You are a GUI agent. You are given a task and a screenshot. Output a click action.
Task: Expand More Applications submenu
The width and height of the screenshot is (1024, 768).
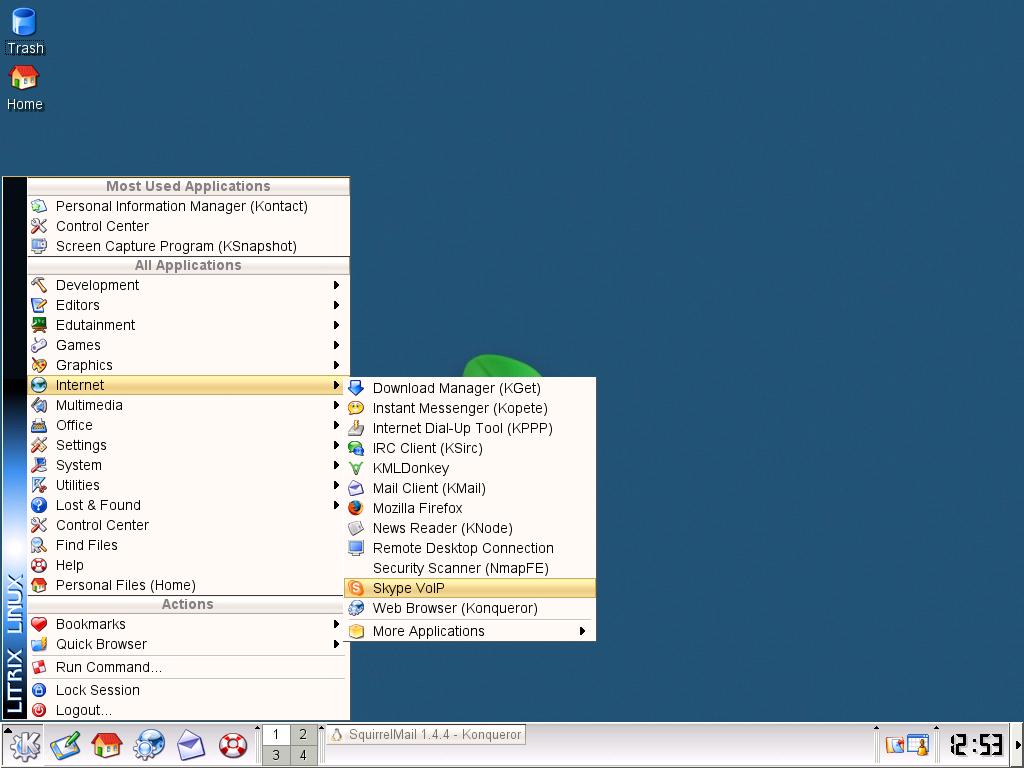(470, 632)
